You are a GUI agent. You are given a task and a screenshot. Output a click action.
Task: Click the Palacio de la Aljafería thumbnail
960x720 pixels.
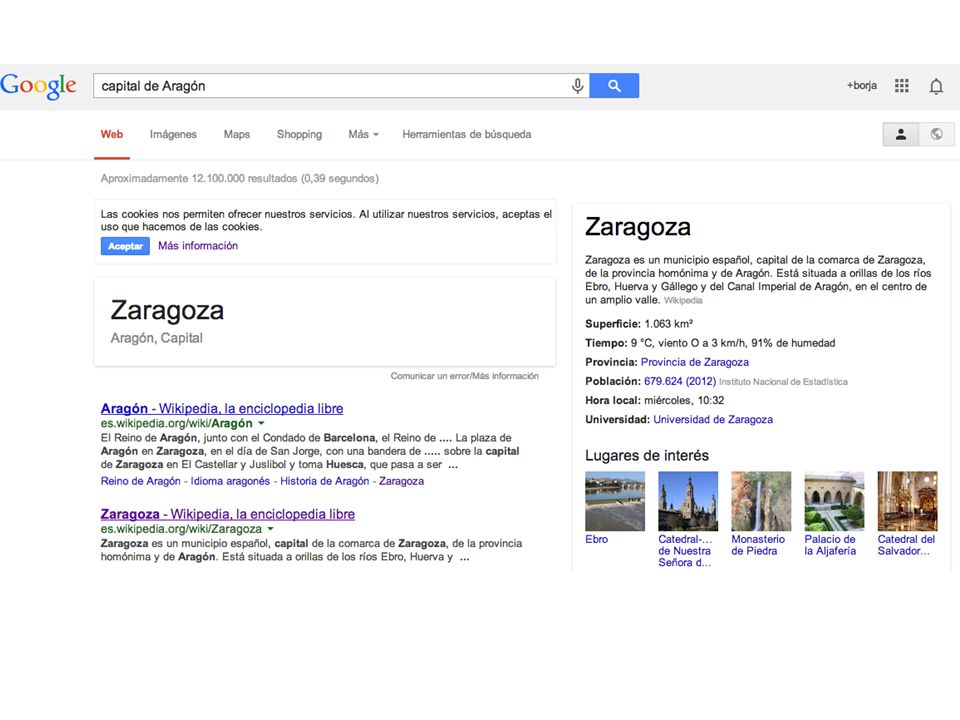tap(834, 501)
